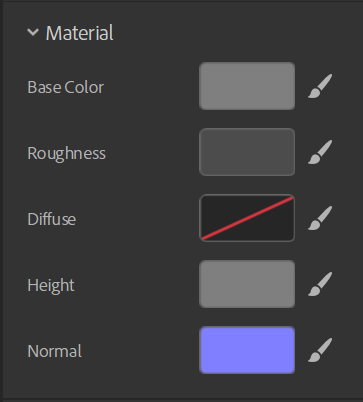Screen dimensions: 363x402
Task: Click the Material section header title
Action: [x=80, y=33]
